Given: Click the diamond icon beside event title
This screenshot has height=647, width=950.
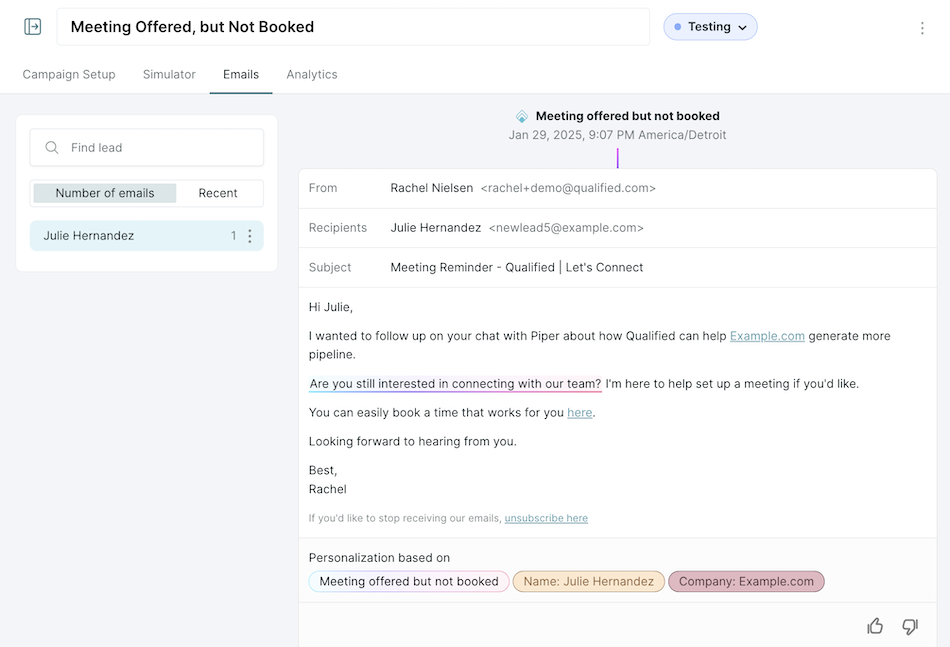Looking at the screenshot, I should coord(522,116).
